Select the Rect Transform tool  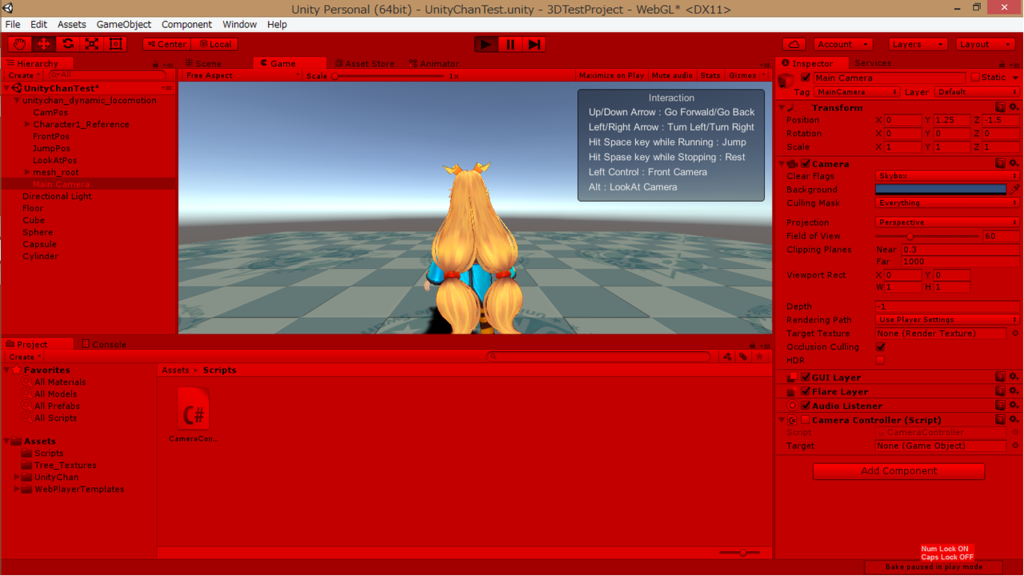(116, 44)
